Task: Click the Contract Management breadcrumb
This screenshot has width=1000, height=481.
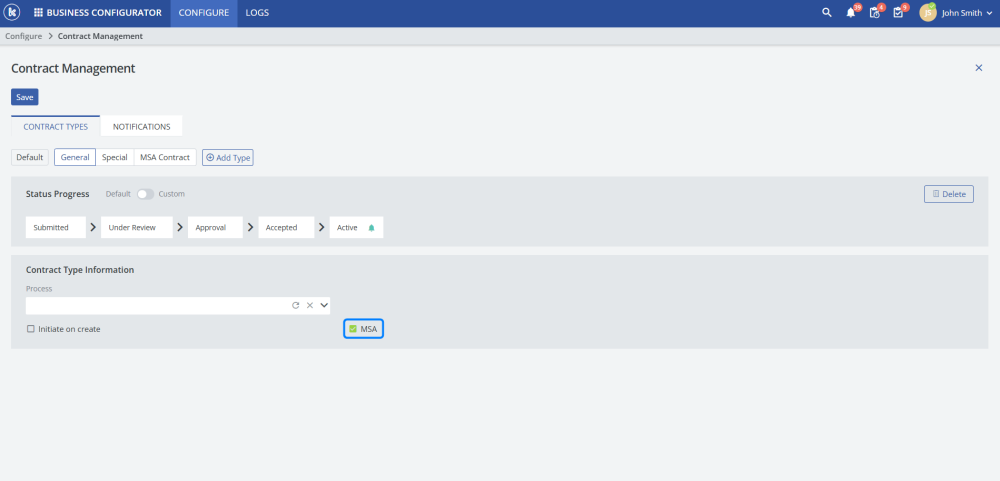Action: click(100, 36)
